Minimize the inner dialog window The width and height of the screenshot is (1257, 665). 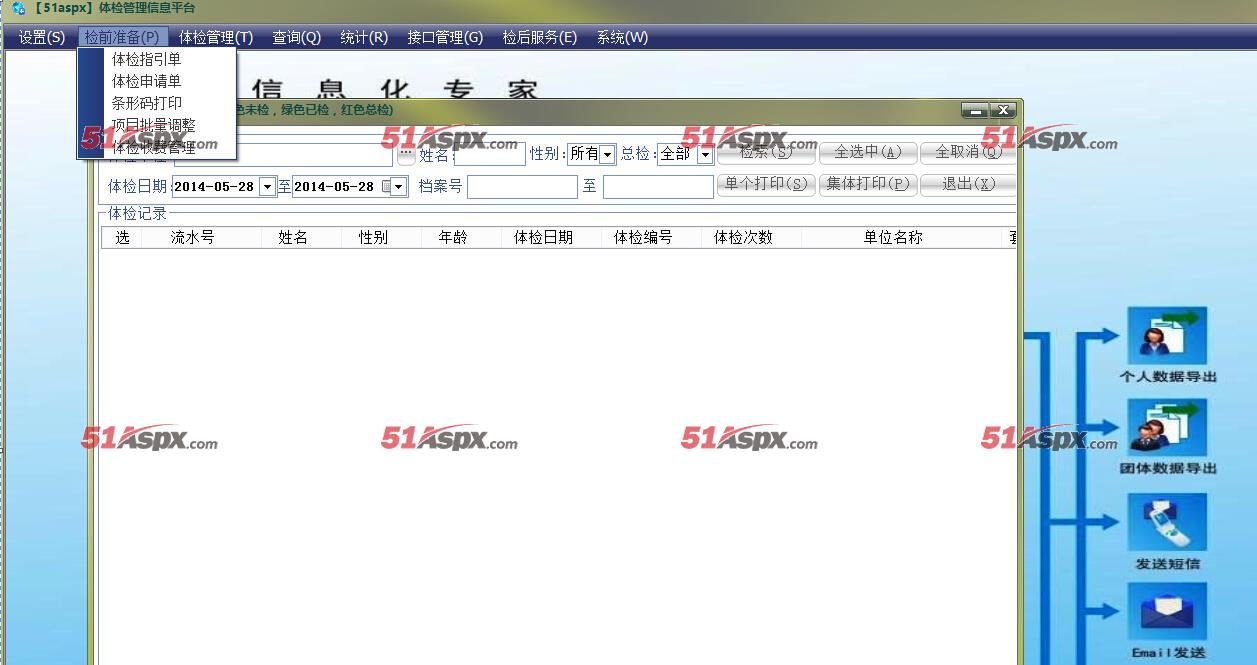coord(975,110)
